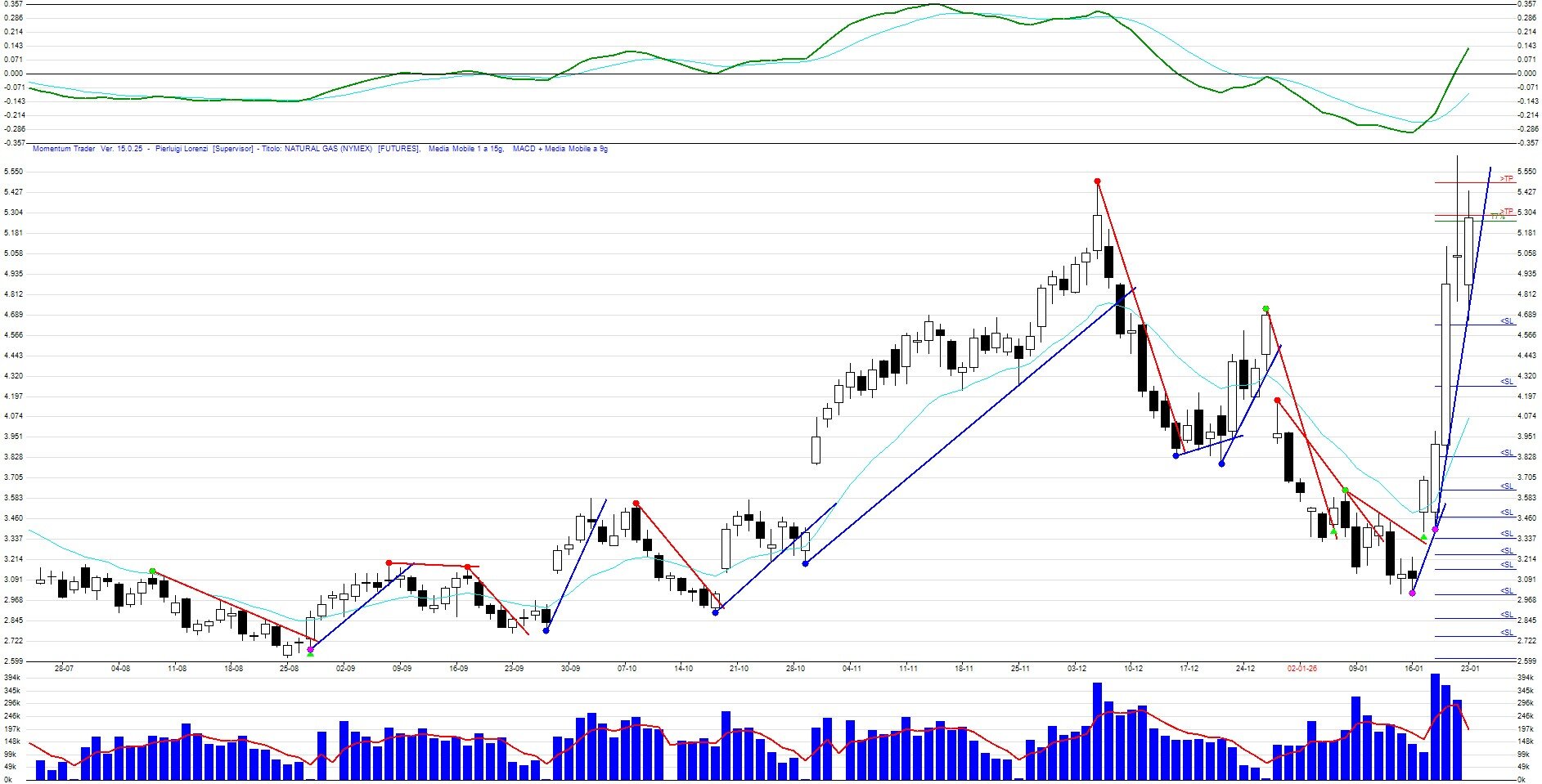Click the blue dot at the 28-10 trendline start
Viewport: 1542px width, 784px height.
[x=805, y=563]
